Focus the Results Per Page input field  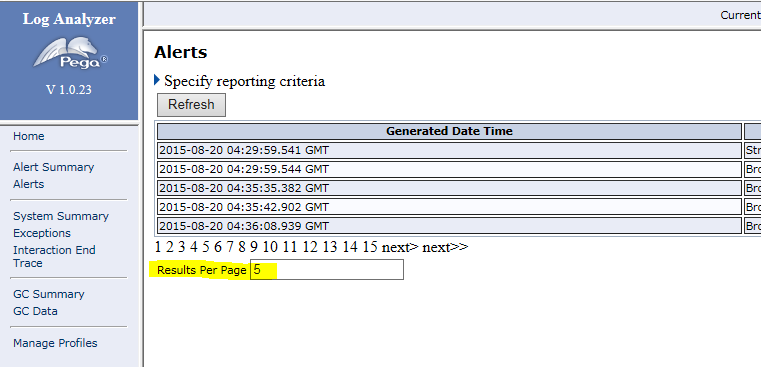tap(327, 269)
